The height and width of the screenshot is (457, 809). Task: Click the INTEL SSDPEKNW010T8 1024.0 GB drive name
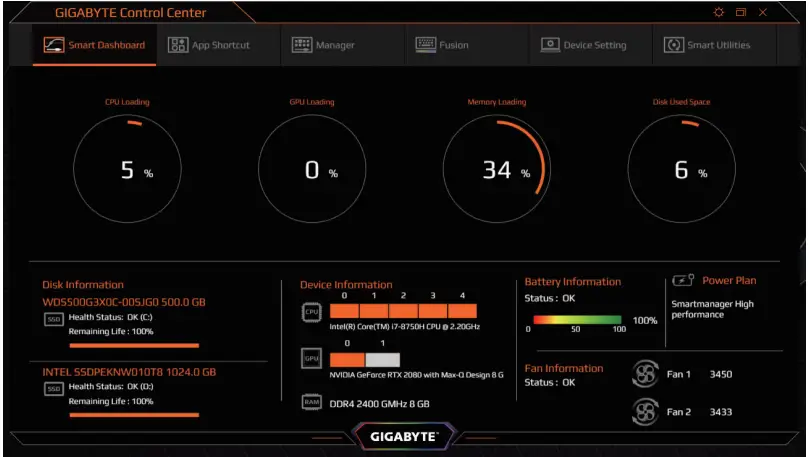click(129, 372)
